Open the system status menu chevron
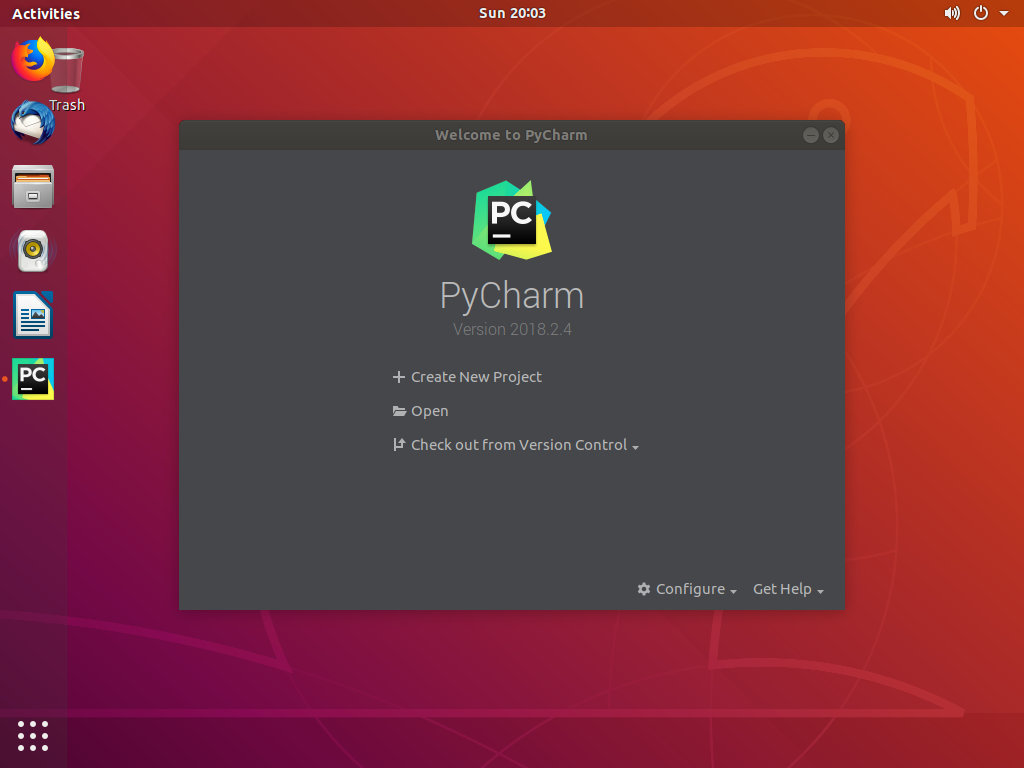The height and width of the screenshot is (768, 1024). (1006, 13)
